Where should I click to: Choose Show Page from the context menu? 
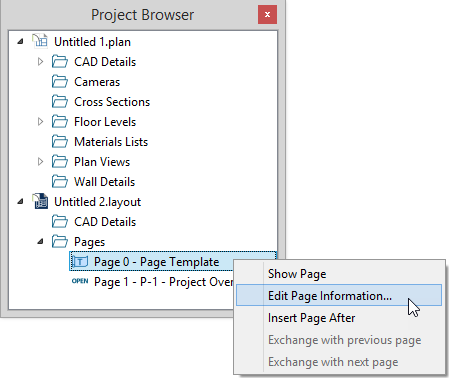[x=339, y=274]
